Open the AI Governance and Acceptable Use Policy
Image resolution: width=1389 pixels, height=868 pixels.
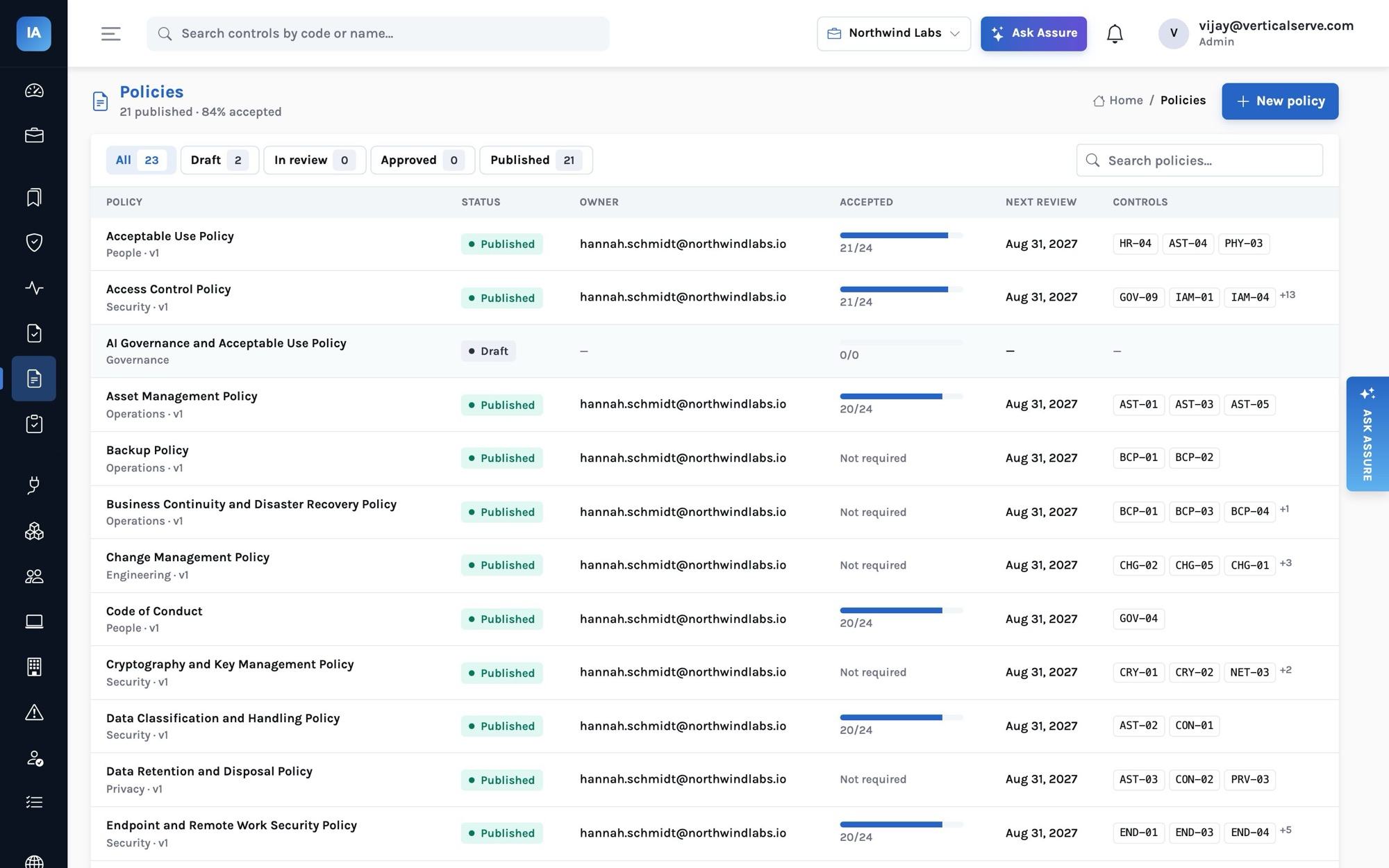coord(226,343)
